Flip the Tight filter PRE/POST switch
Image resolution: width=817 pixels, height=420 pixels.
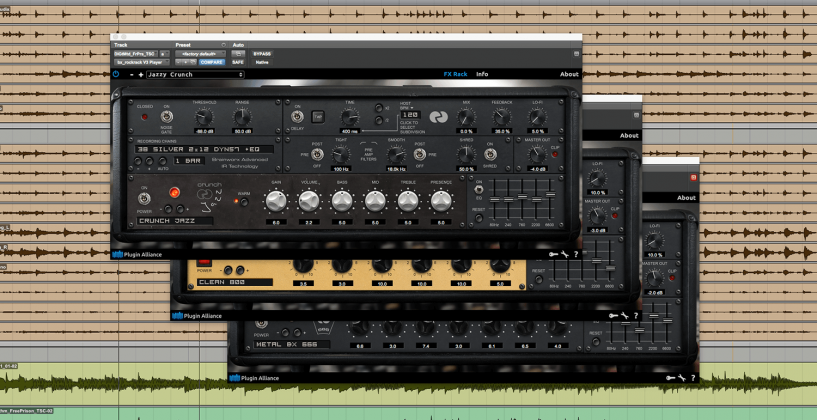click(317, 154)
